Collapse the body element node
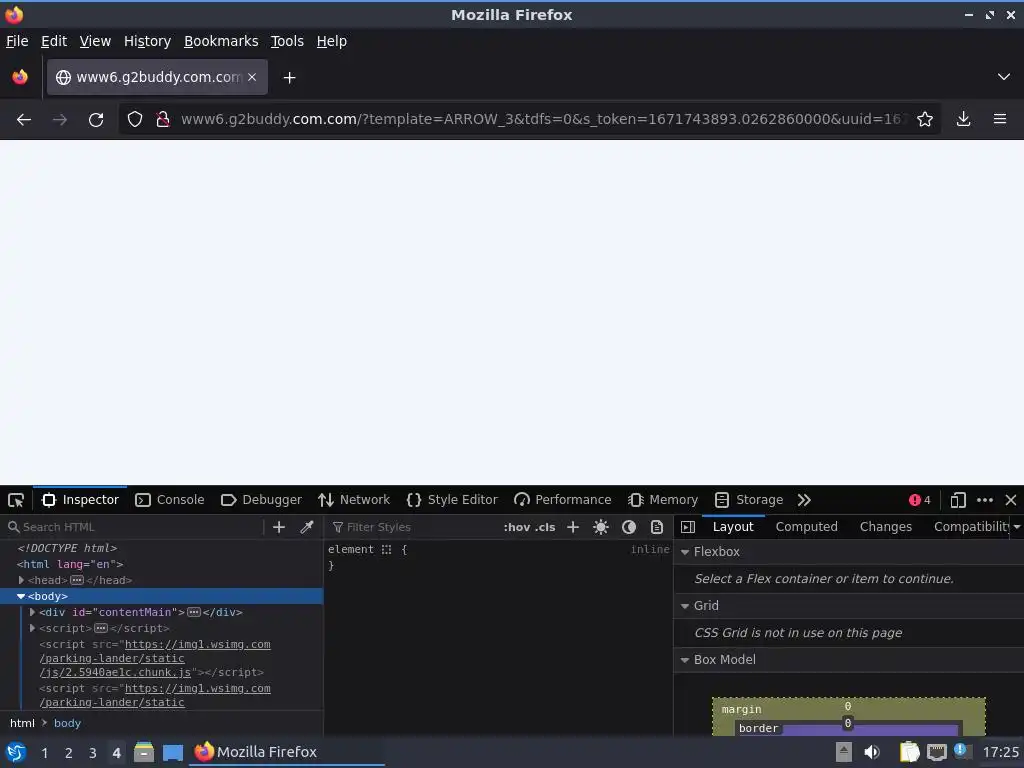The width and height of the screenshot is (1024, 768). 21,596
